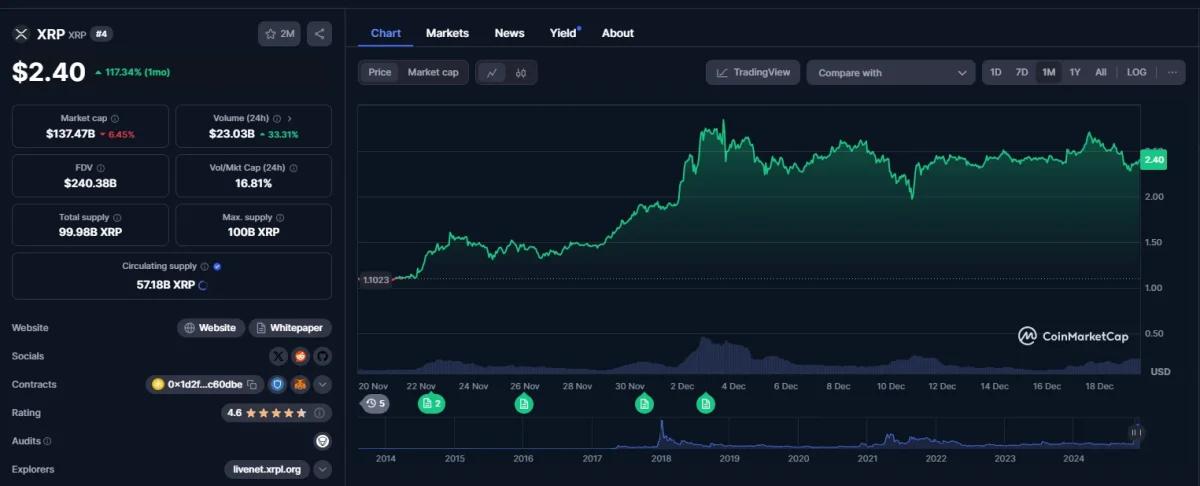Toggle chart to Price mode

coord(380,73)
